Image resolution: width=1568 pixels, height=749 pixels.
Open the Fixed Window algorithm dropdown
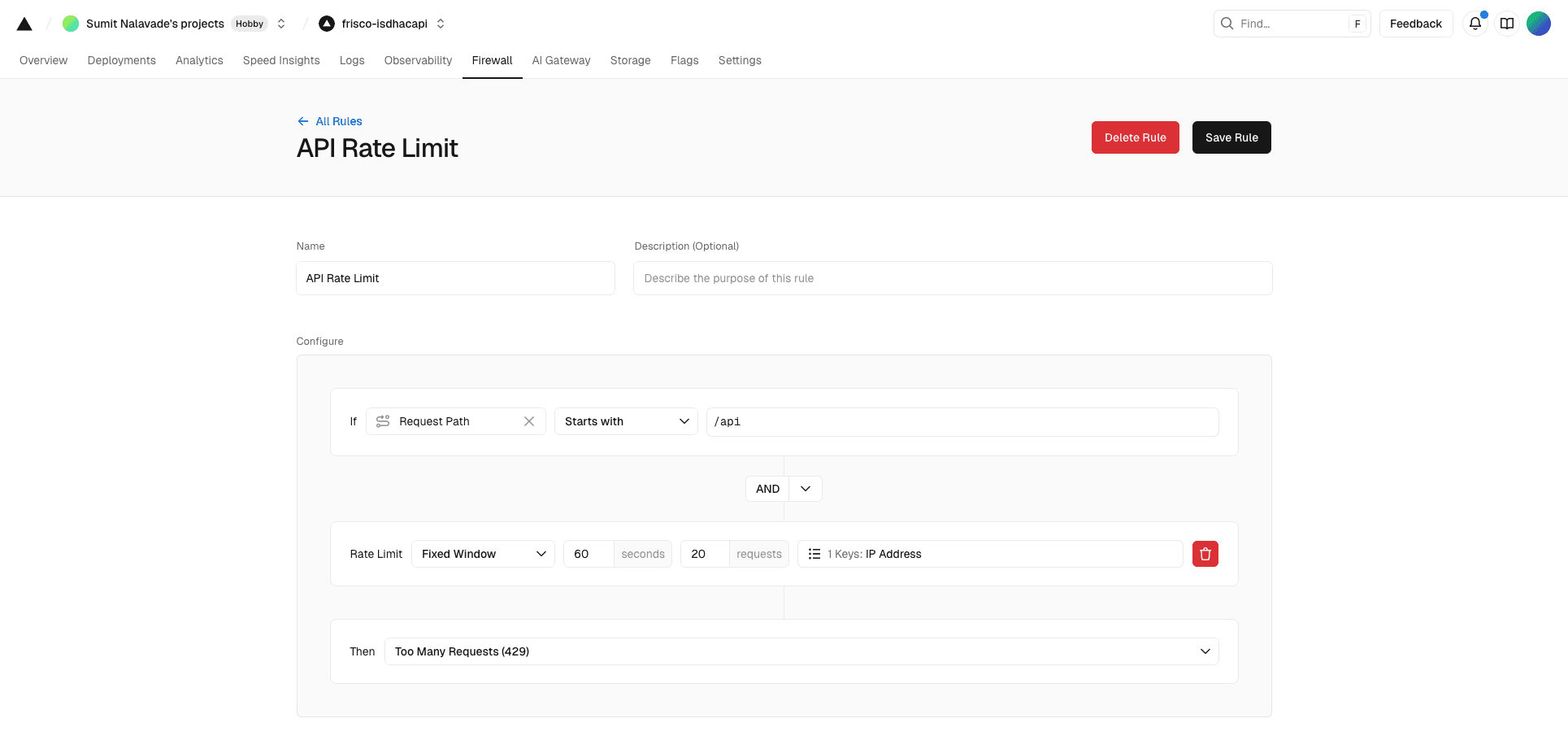click(483, 554)
